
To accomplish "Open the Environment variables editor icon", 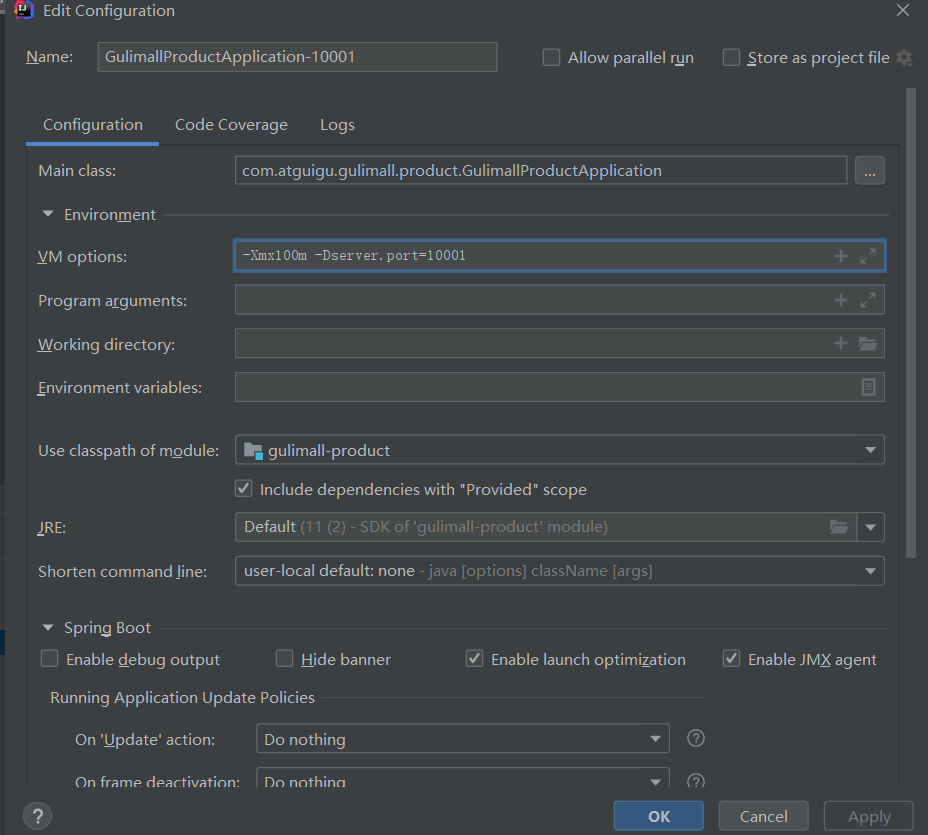I will pos(868,387).
